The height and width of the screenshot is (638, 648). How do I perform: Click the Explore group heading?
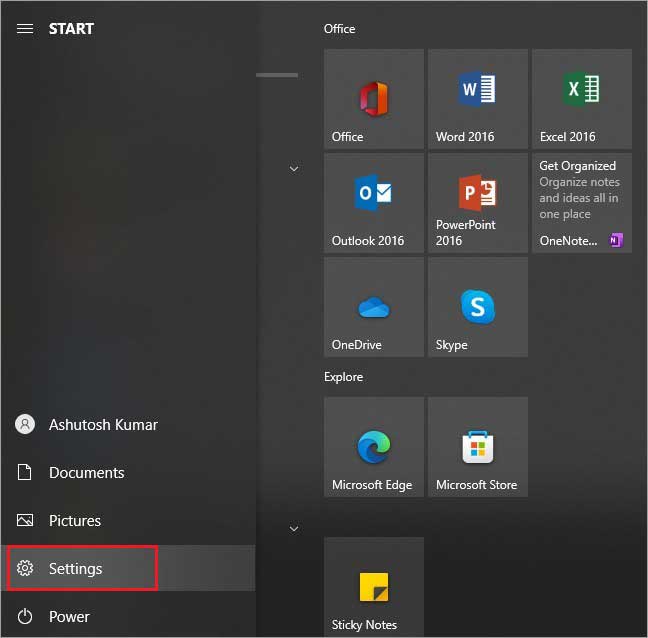pos(343,377)
